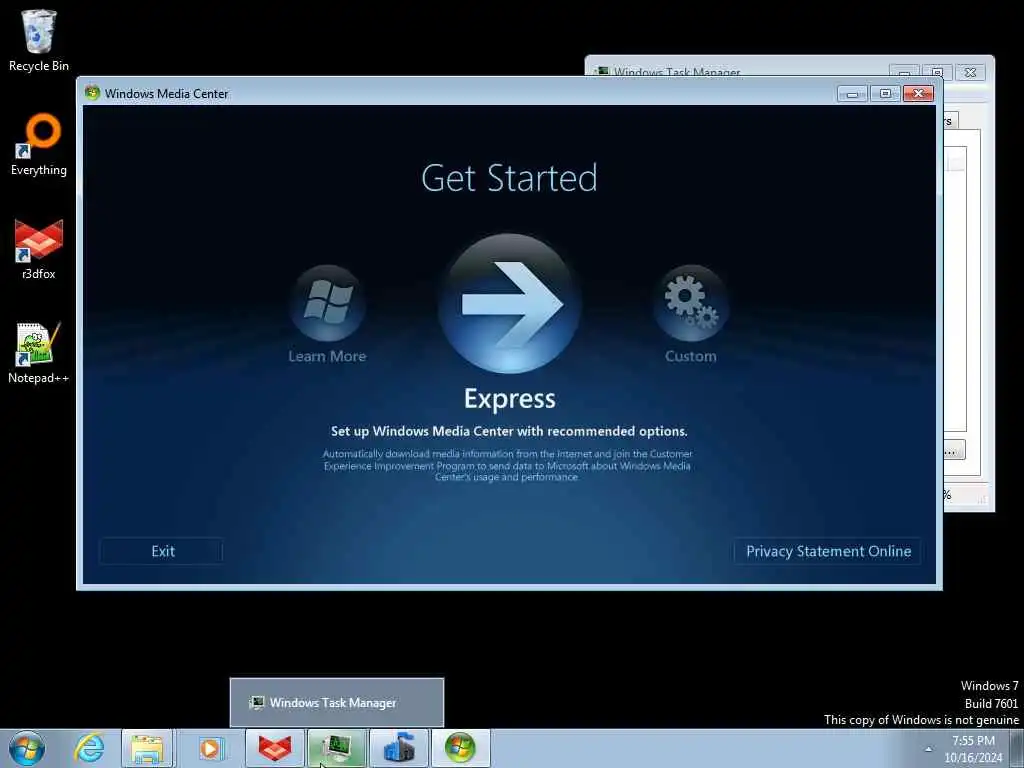This screenshot has height=768, width=1024.
Task: Click the Learn More label
Action: tap(327, 356)
